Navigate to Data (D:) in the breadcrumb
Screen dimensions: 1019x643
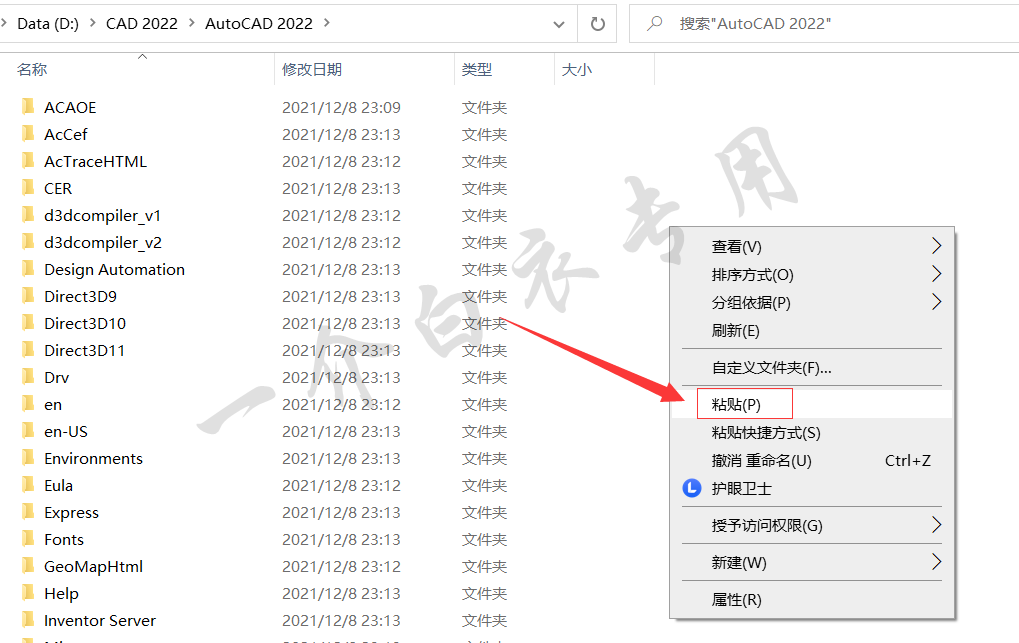click(x=48, y=23)
